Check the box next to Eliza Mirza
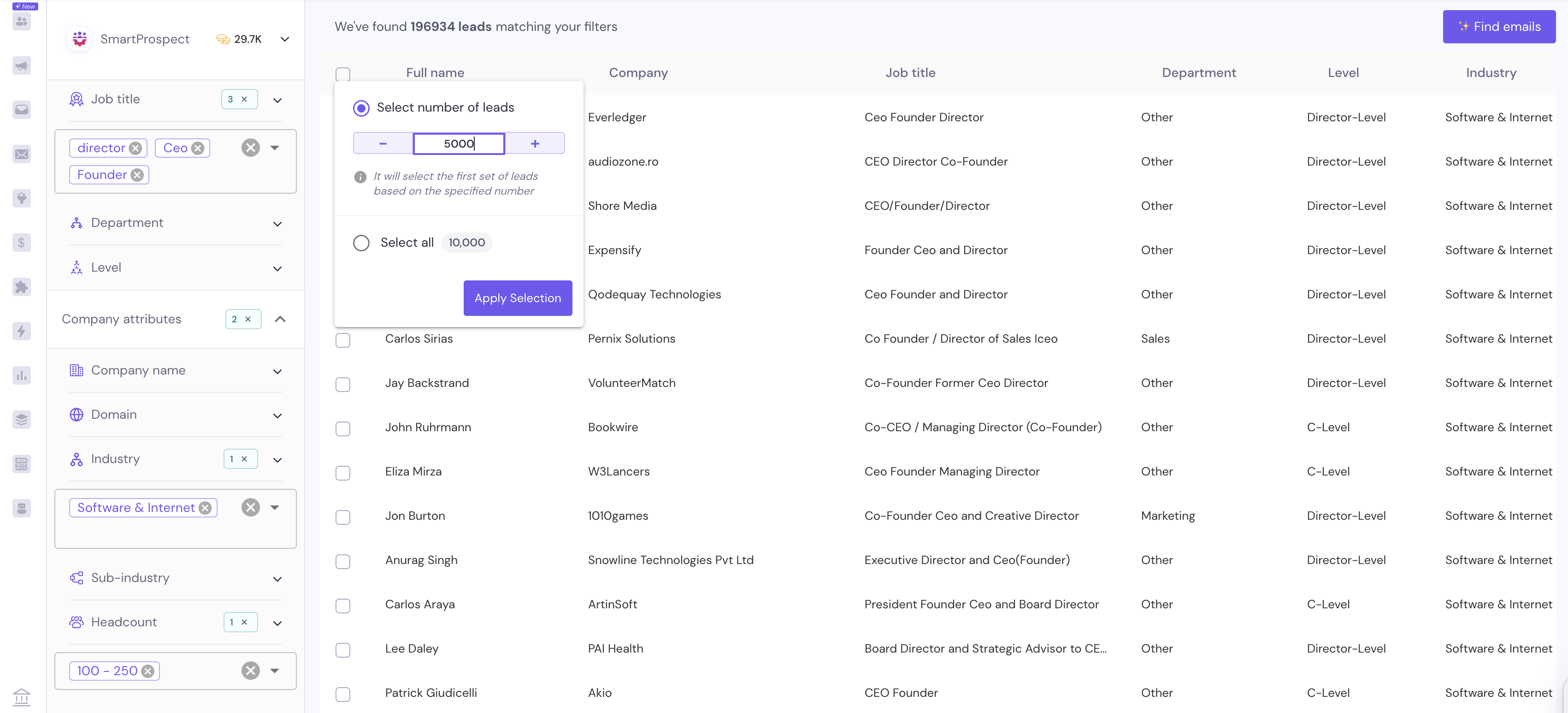Viewport: 1568px width, 713px height. 343,473
